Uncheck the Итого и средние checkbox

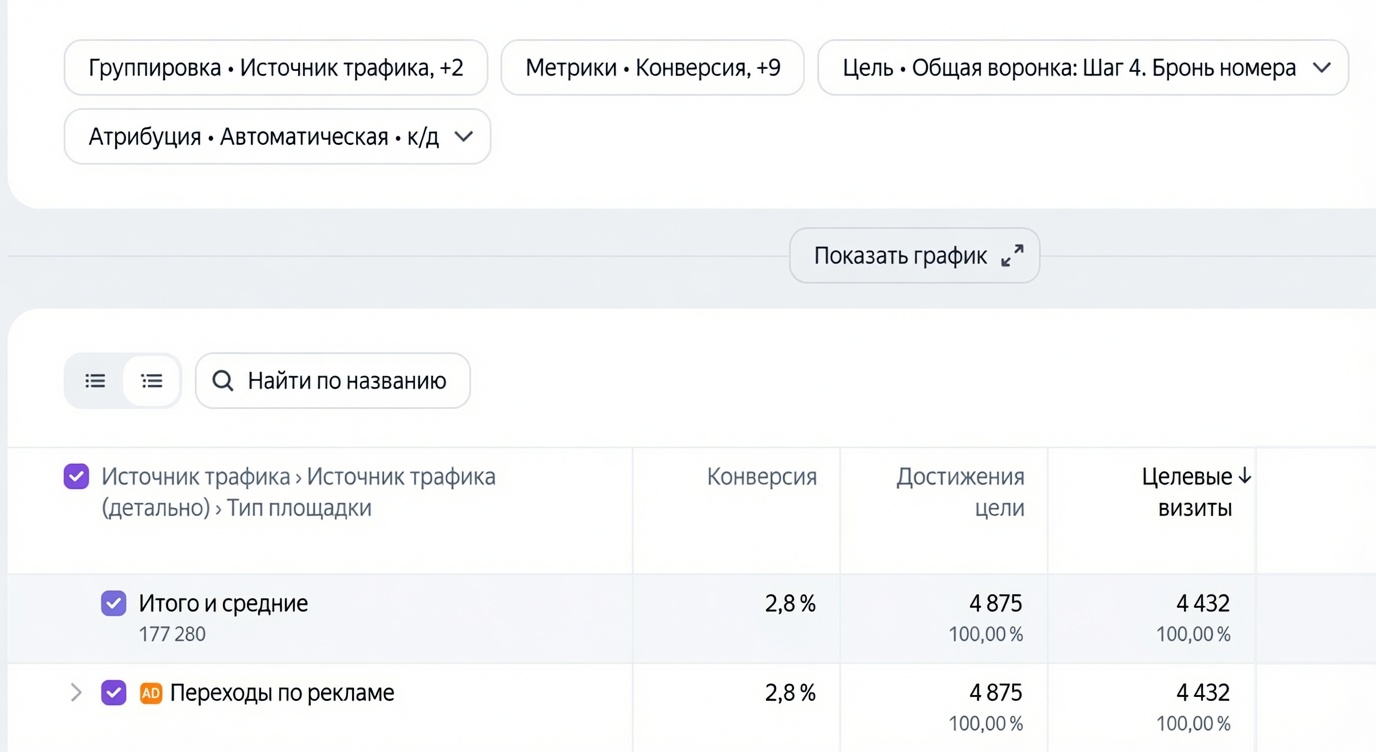(x=114, y=603)
